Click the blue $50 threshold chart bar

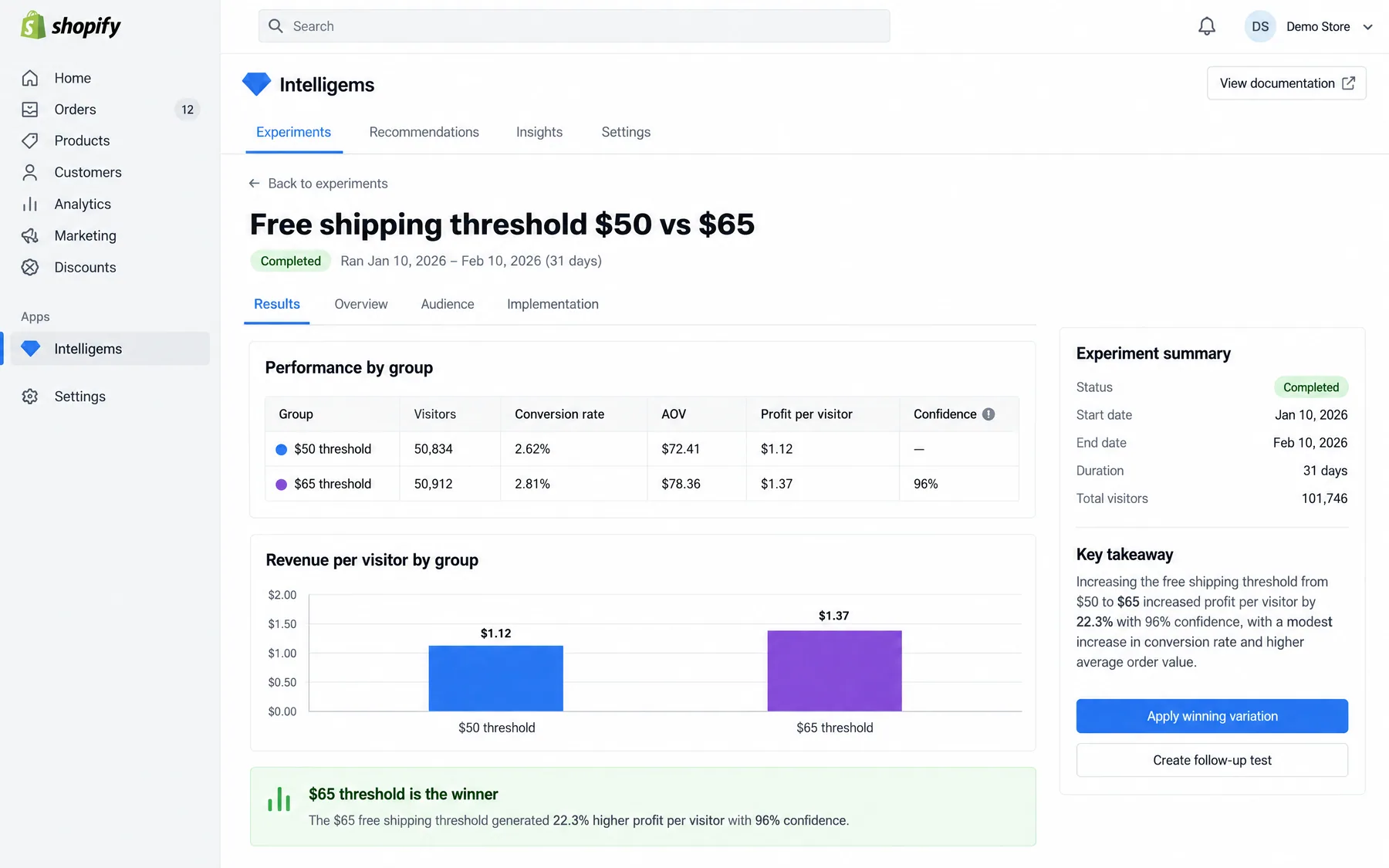tap(496, 678)
